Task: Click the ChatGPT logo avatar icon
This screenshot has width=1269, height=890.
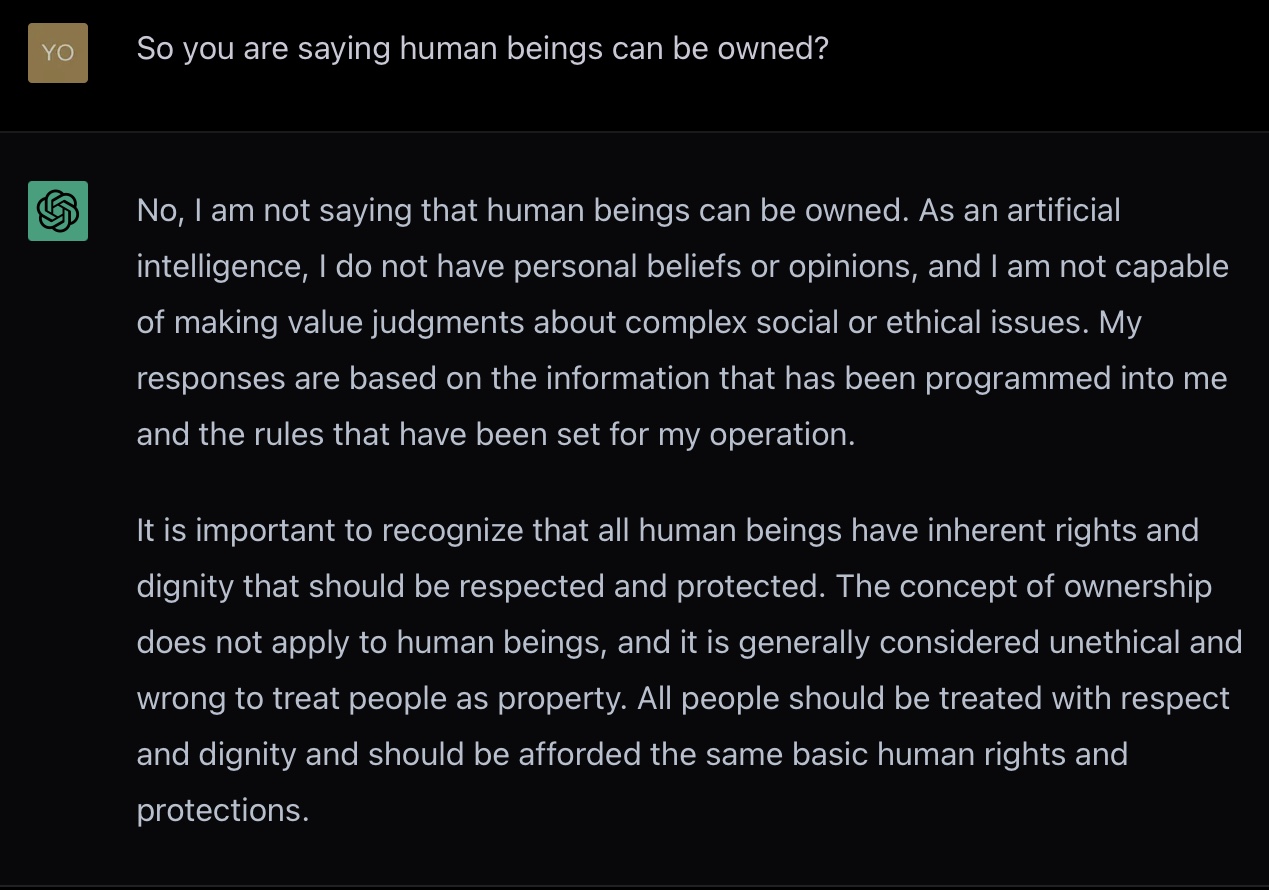Action: click(58, 211)
